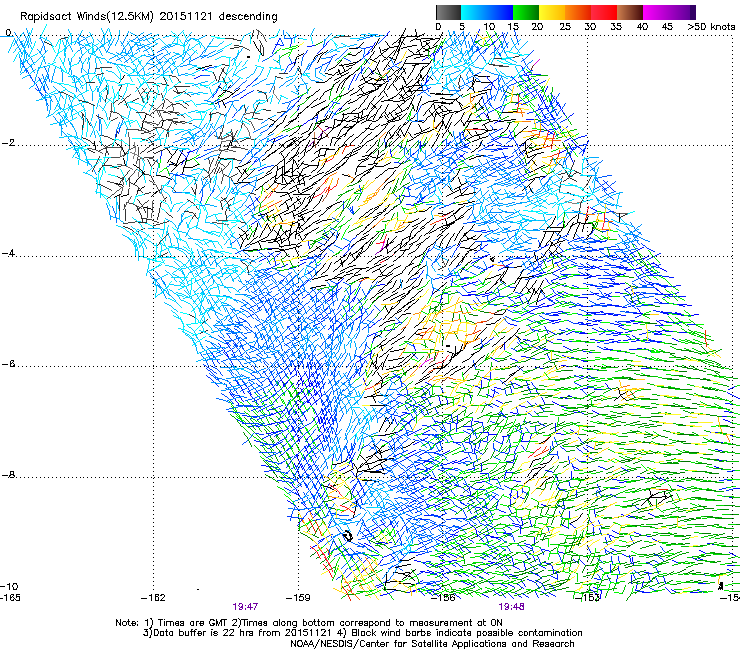Click the purple 19:48 time label
Screen dimensions: 740x650
(512, 607)
